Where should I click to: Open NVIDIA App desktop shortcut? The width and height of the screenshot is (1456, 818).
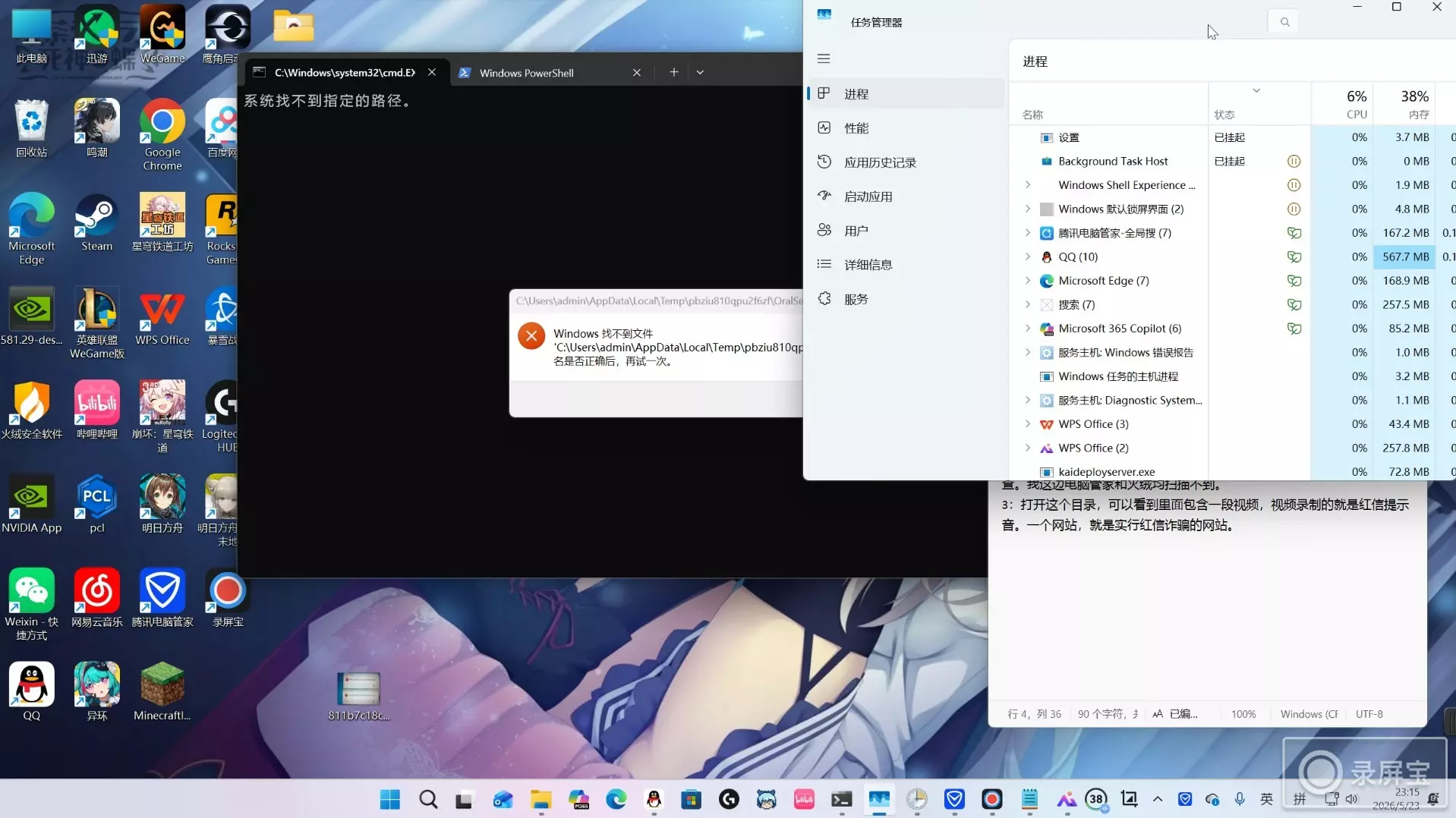(32, 505)
